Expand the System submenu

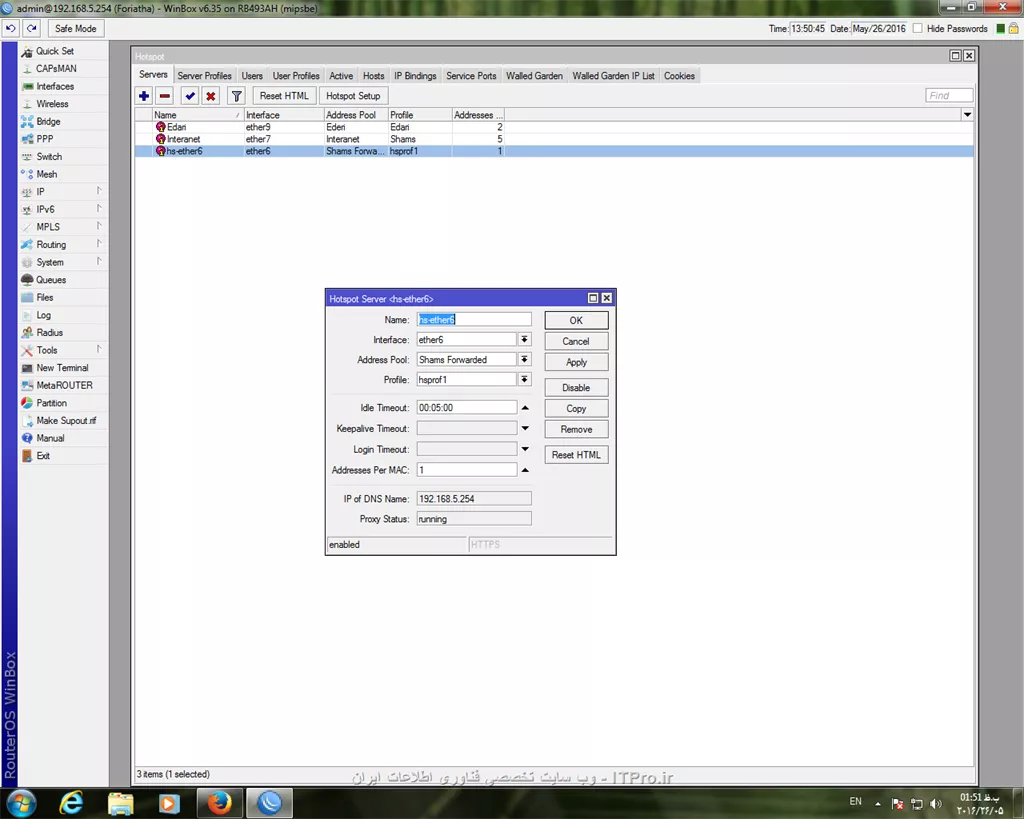pyautogui.click(x=63, y=263)
